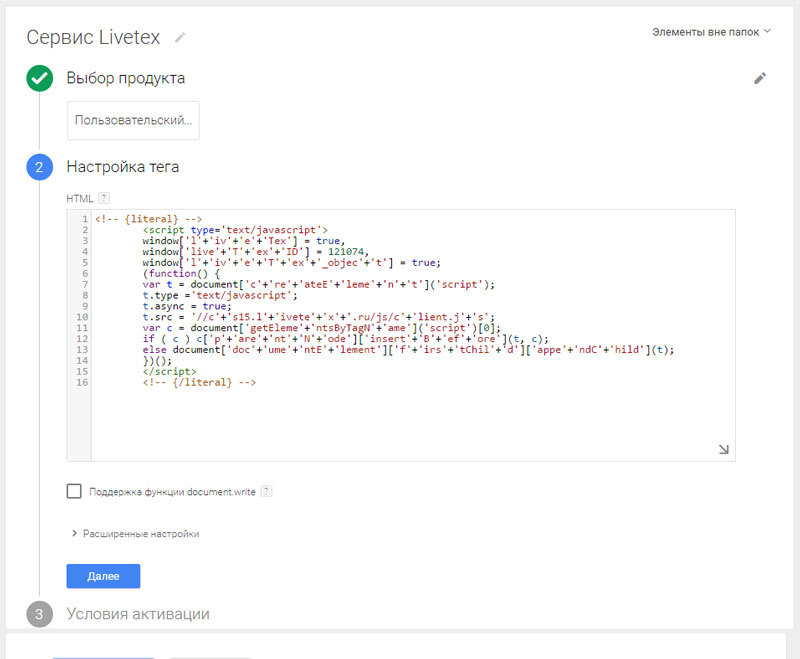800x659 pixels.
Task: Click the Выбор продукта step heading
Action: tap(126, 78)
